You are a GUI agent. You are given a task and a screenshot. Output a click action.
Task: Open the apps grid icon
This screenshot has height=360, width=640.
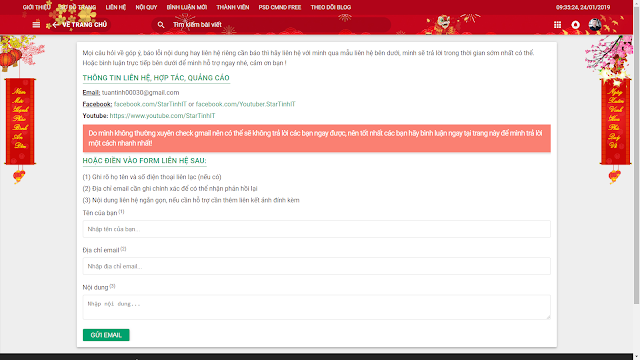[x=557, y=25]
